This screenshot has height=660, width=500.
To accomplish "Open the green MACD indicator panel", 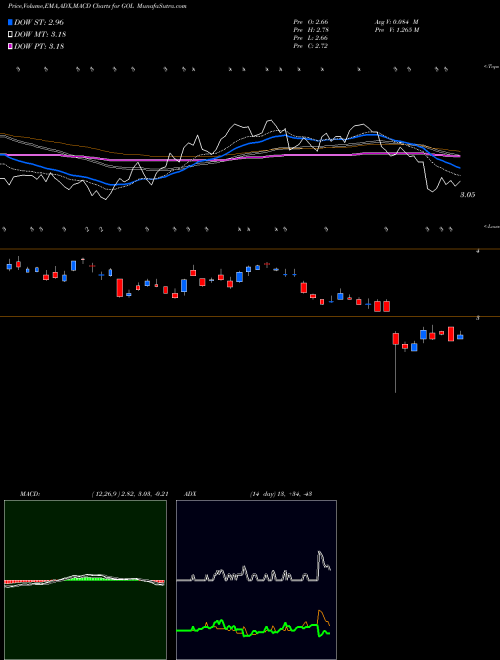I will click(x=85, y=580).
